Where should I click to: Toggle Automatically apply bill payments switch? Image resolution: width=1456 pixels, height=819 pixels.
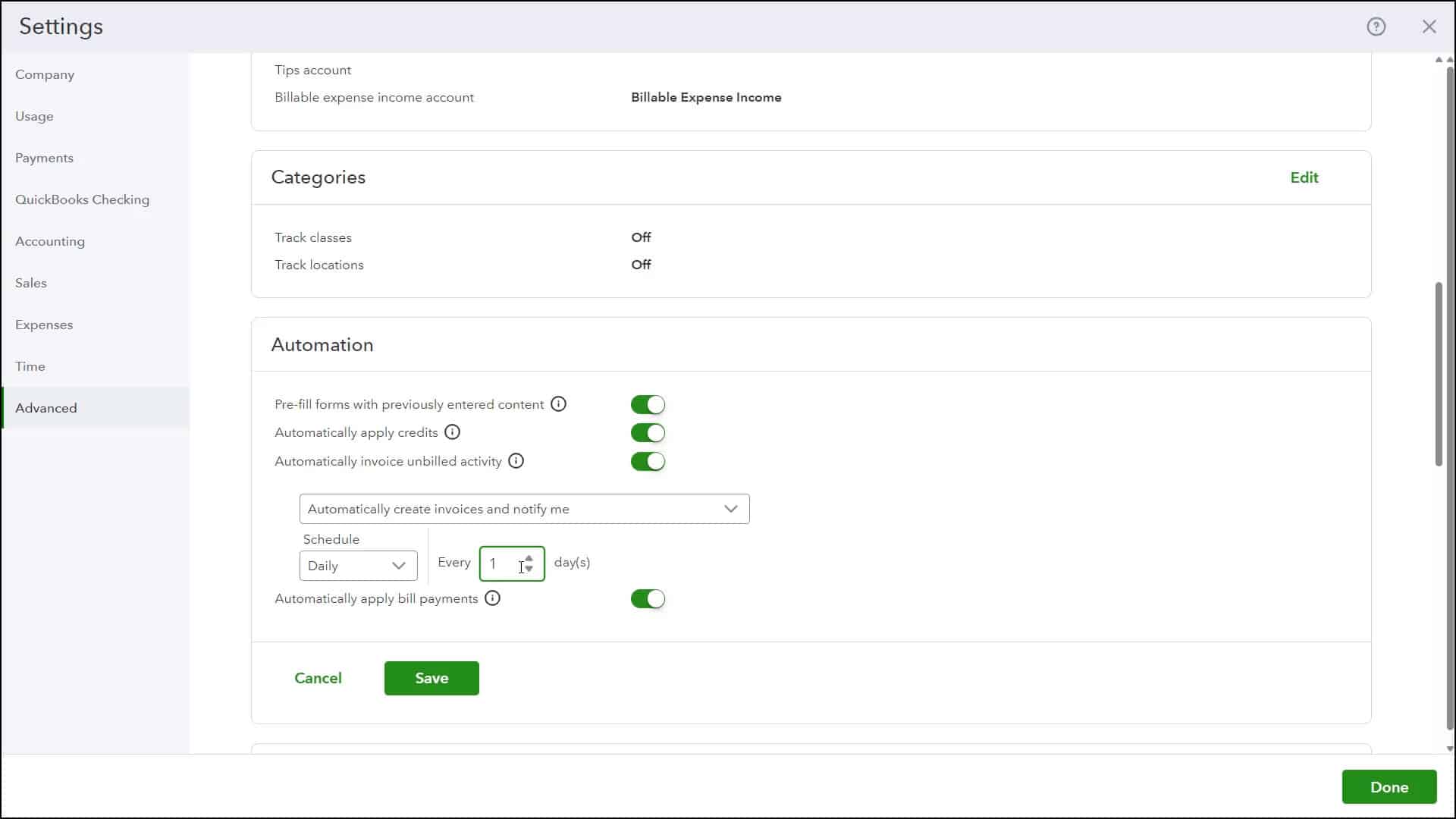tap(647, 599)
